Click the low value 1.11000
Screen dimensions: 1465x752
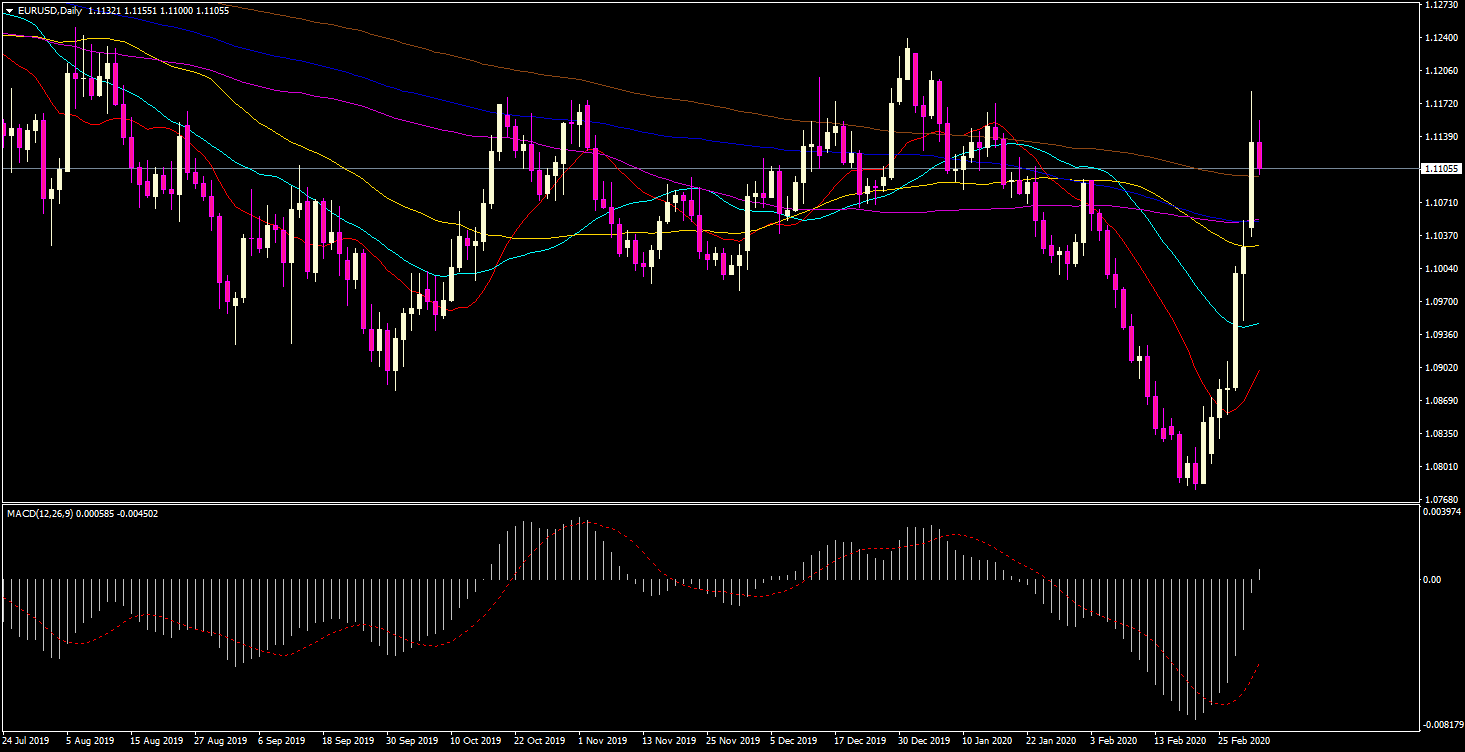pos(178,11)
